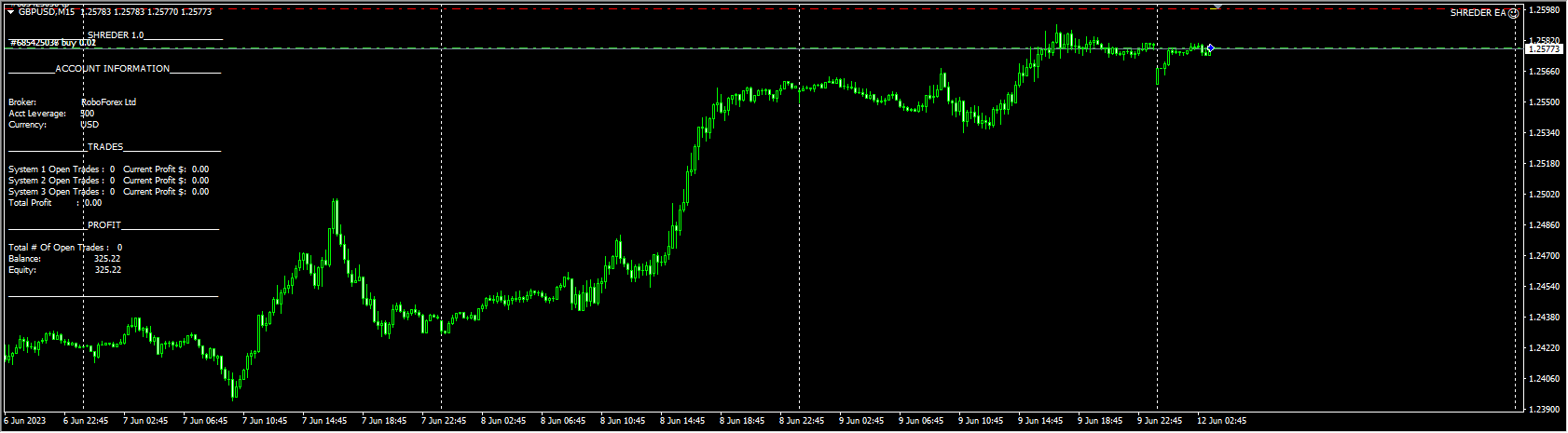Click the ACCOUNT INFORMATION heading
The image size is (1568, 433).
coord(113,69)
